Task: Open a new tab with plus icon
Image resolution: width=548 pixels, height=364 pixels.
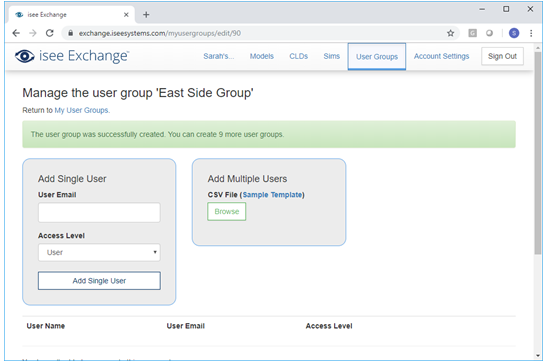Action: [146, 15]
